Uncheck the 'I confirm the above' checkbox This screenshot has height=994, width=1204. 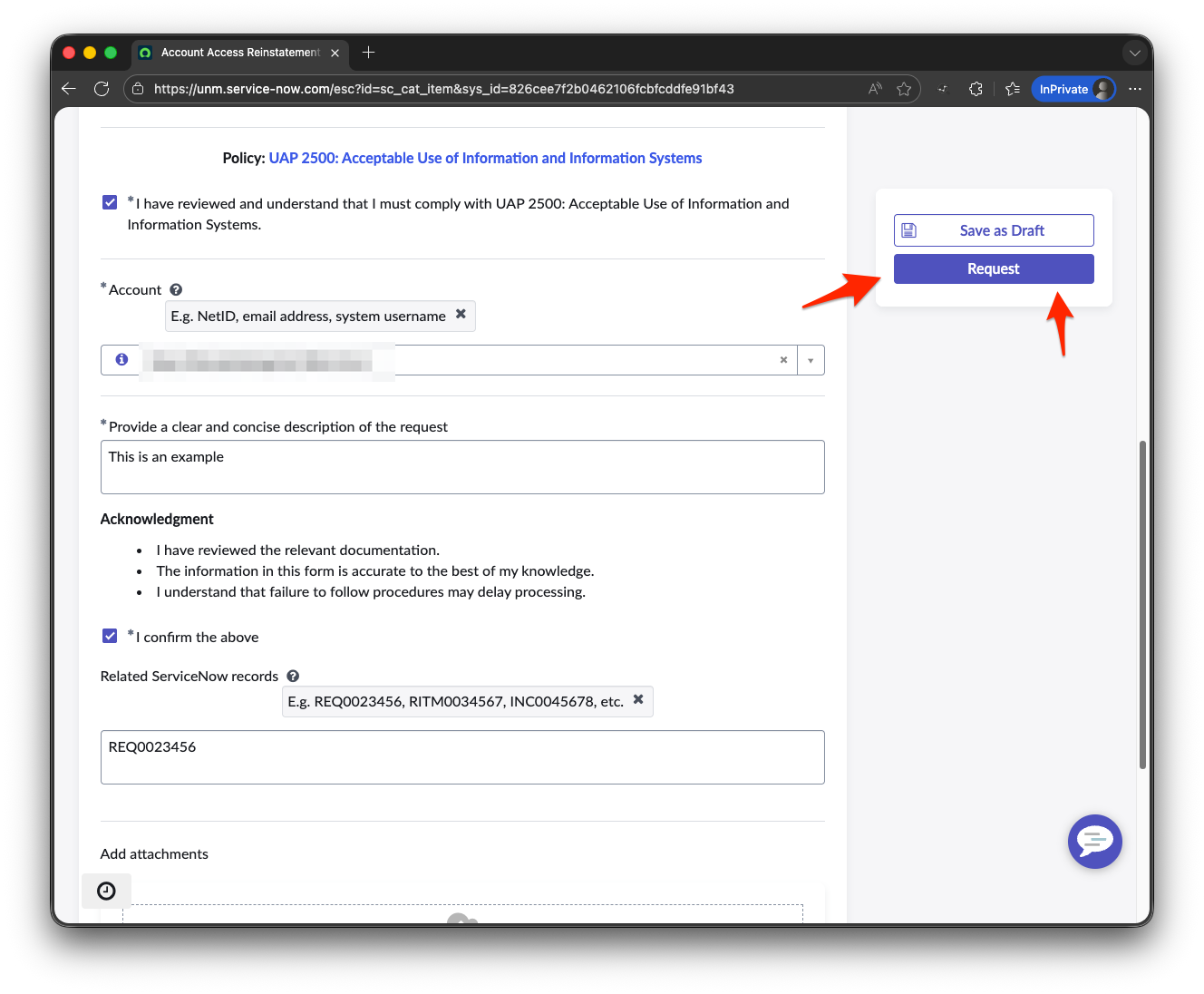[110, 636]
